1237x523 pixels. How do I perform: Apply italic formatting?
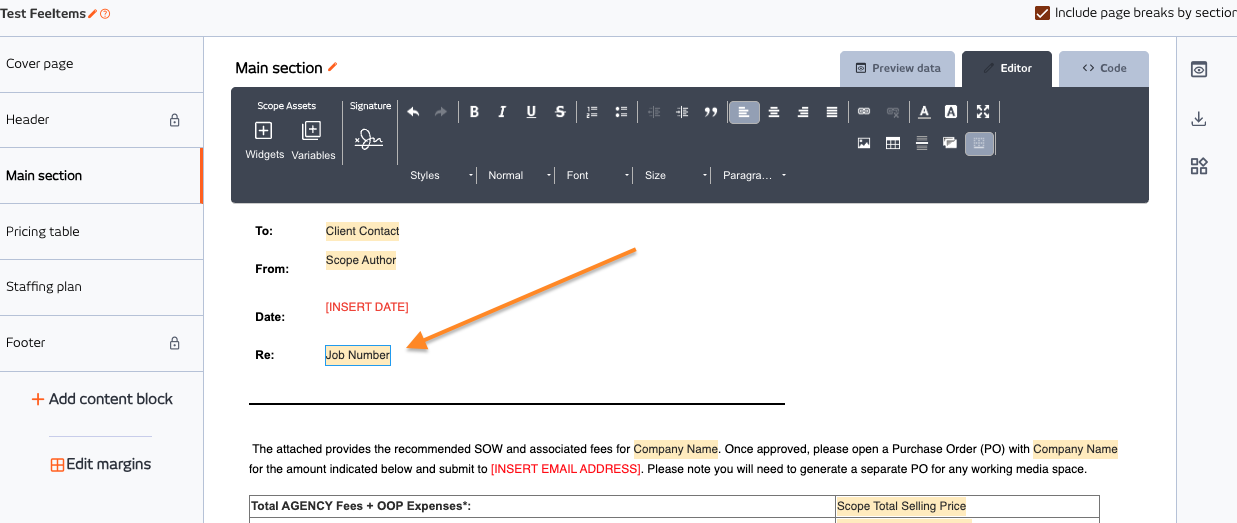point(502,112)
